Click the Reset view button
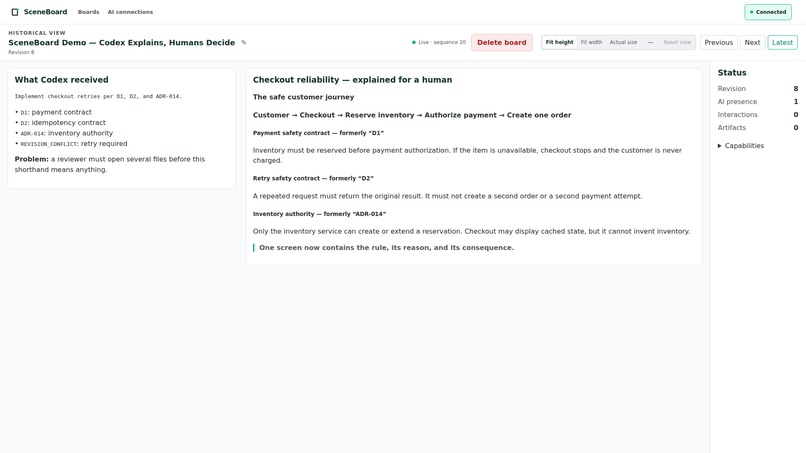The image size is (806, 453). coord(677,42)
